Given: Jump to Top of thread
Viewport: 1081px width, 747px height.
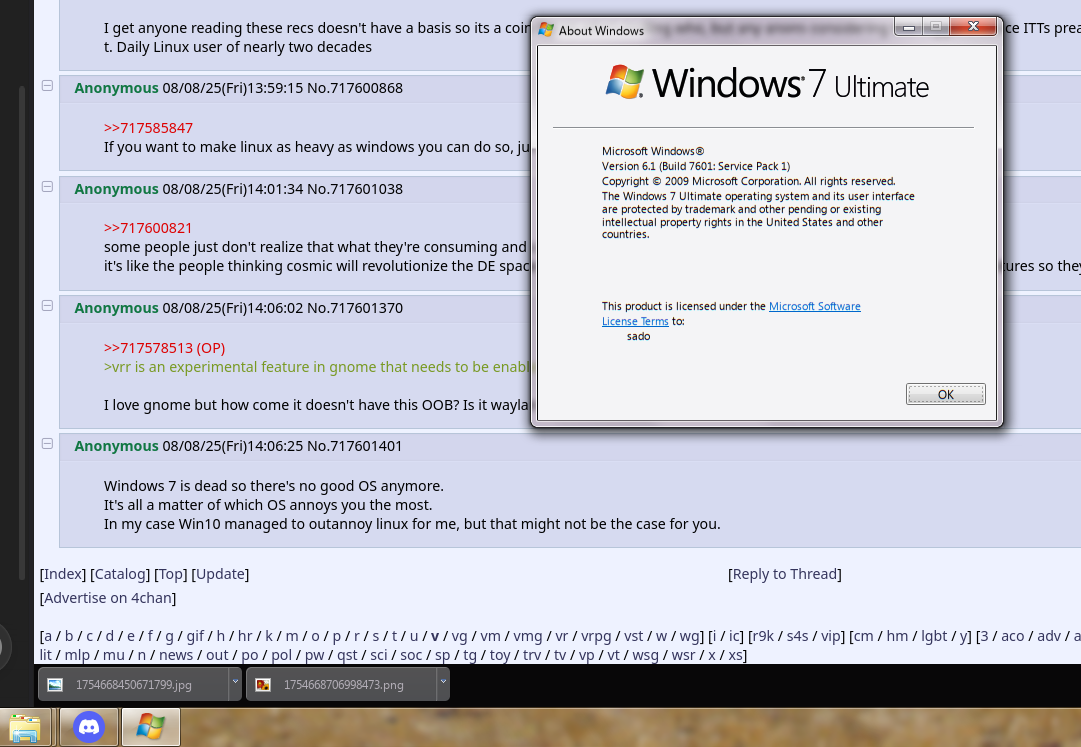Looking at the screenshot, I should (171, 574).
